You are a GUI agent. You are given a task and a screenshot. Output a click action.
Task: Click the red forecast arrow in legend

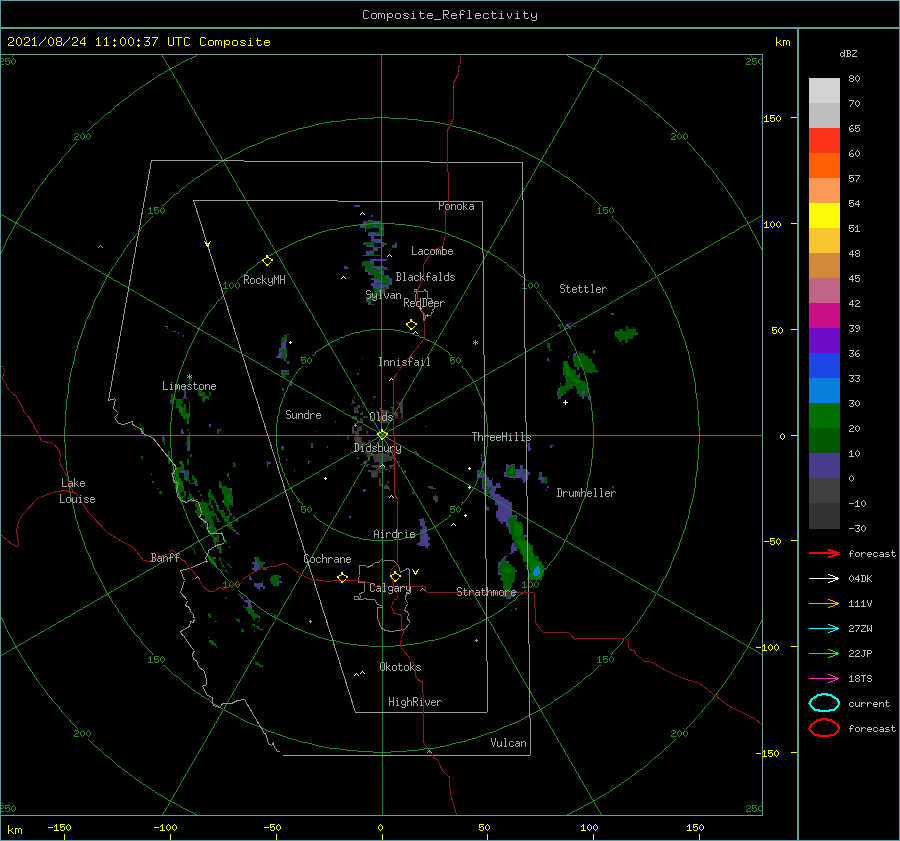point(824,553)
